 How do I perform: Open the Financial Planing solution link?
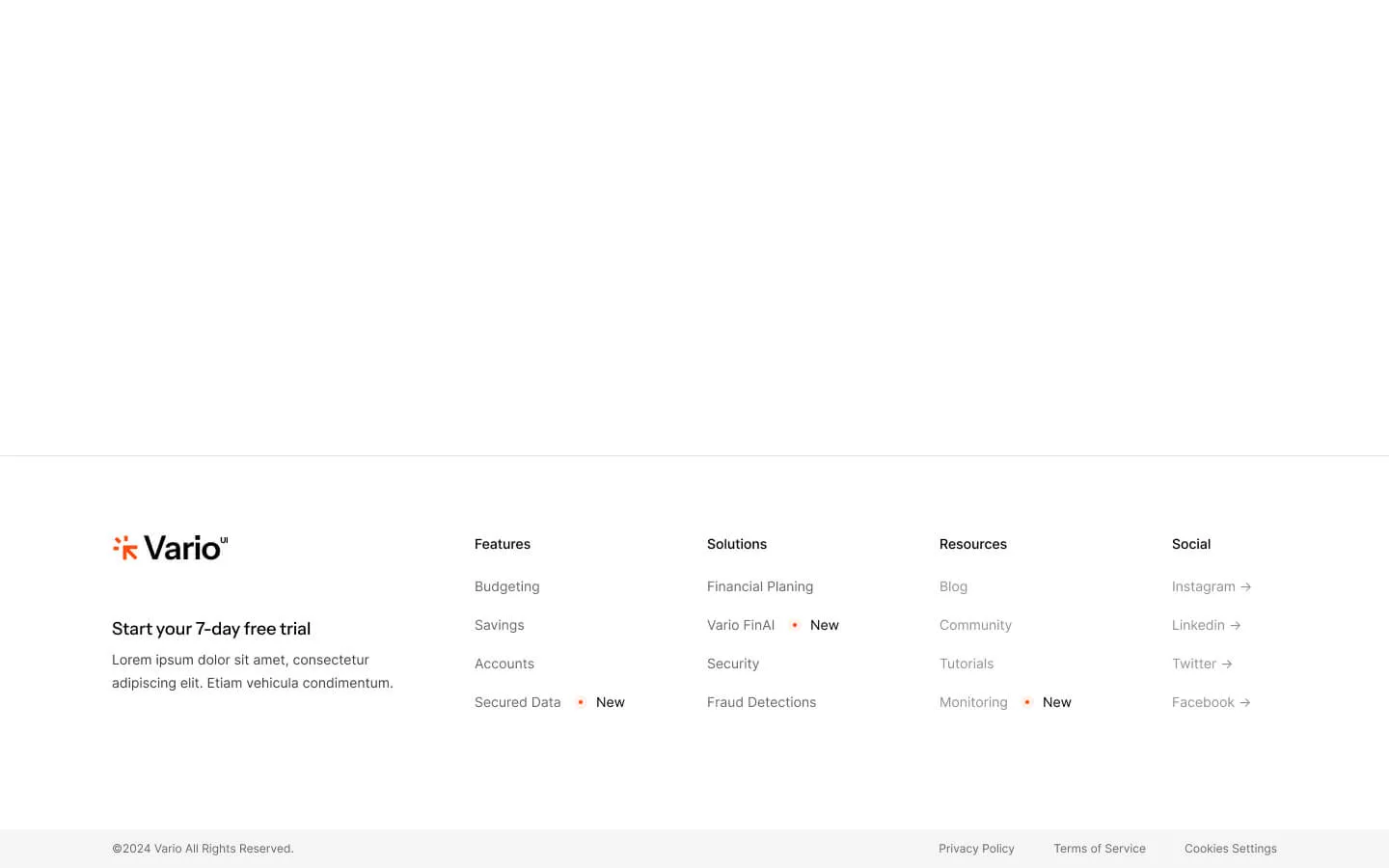click(x=759, y=586)
